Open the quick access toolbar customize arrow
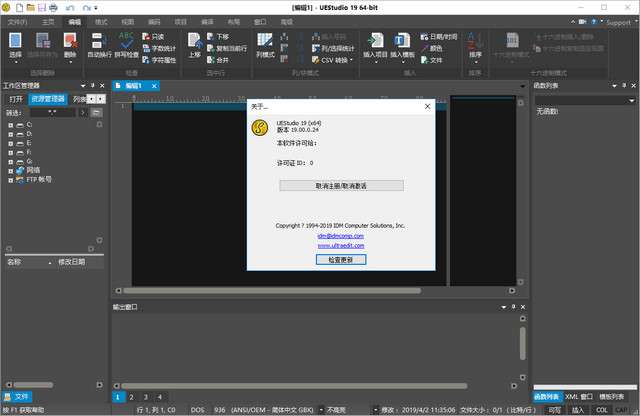 click(96, 8)
